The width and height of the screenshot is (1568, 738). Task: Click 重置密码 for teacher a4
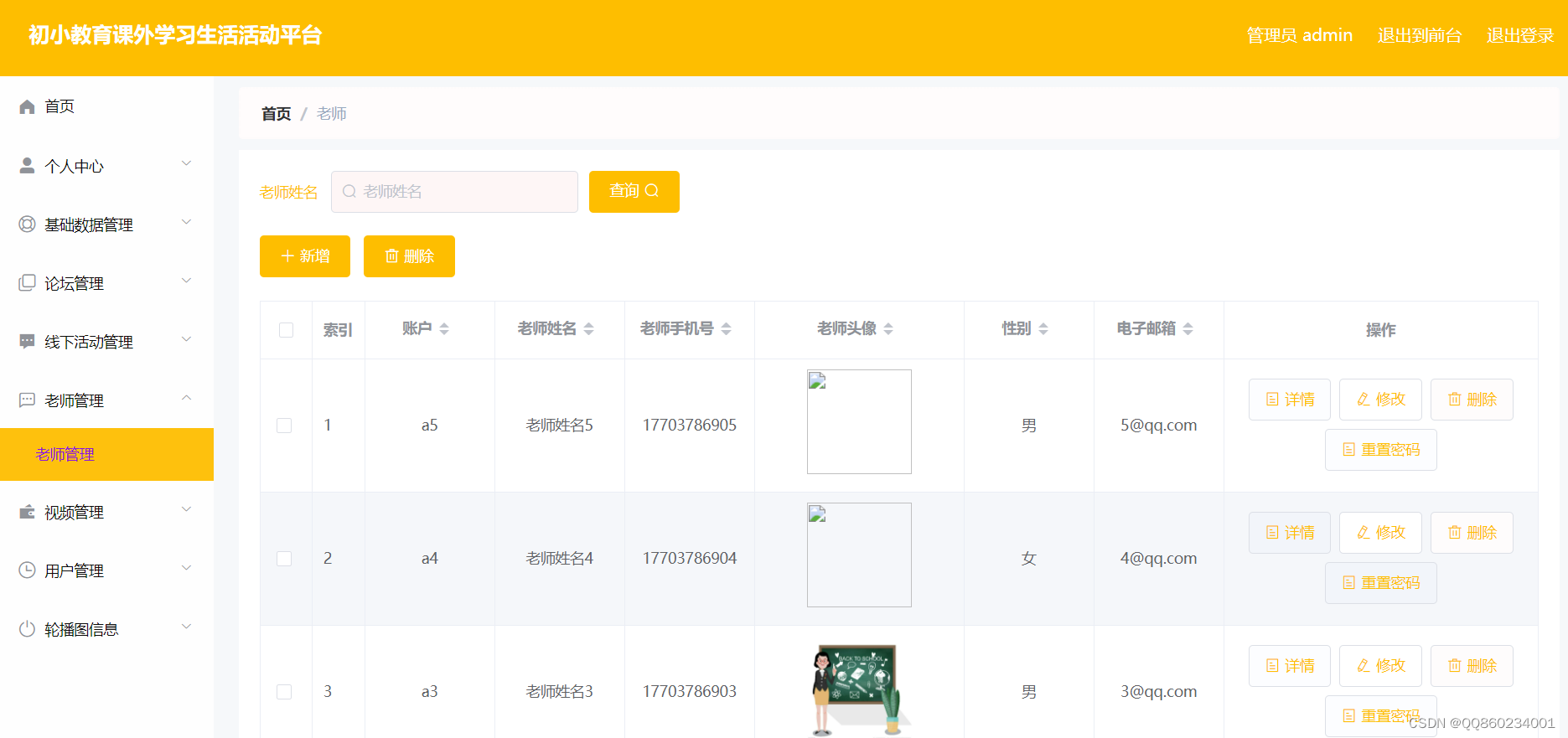pyautogui.click(x=1381, y=583)
